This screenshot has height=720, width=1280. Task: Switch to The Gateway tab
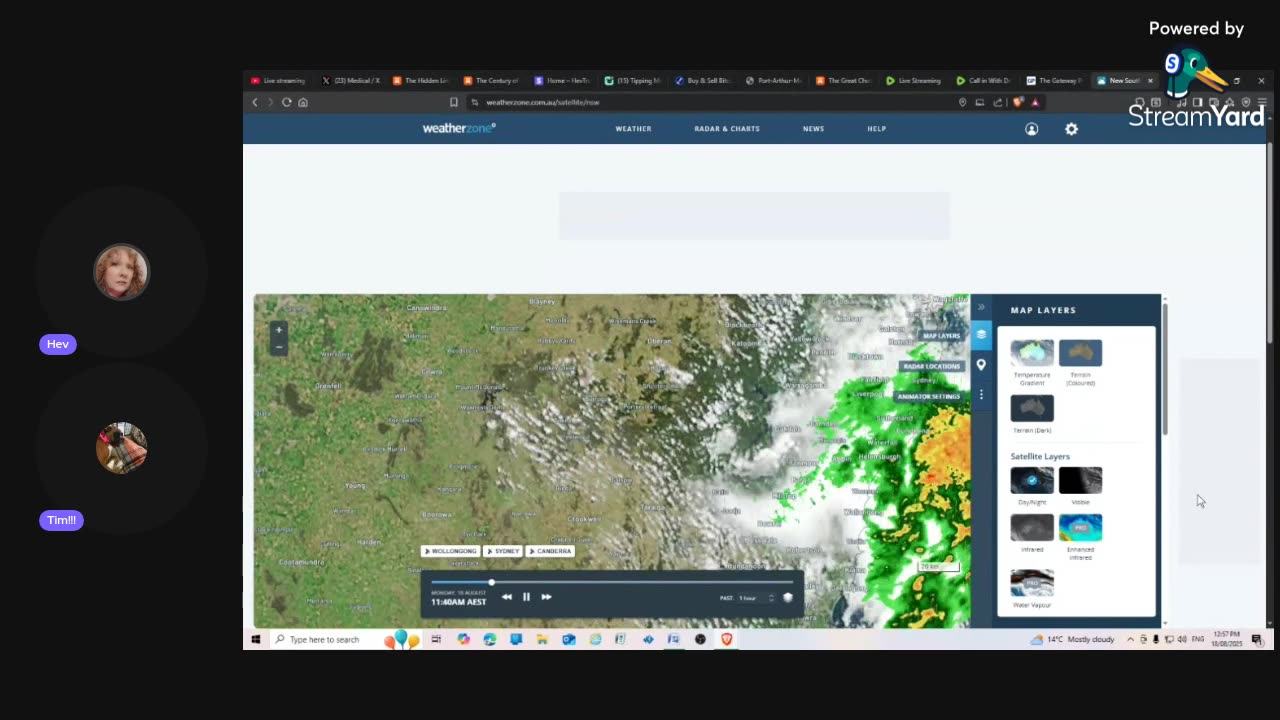tap(1055, 80)
